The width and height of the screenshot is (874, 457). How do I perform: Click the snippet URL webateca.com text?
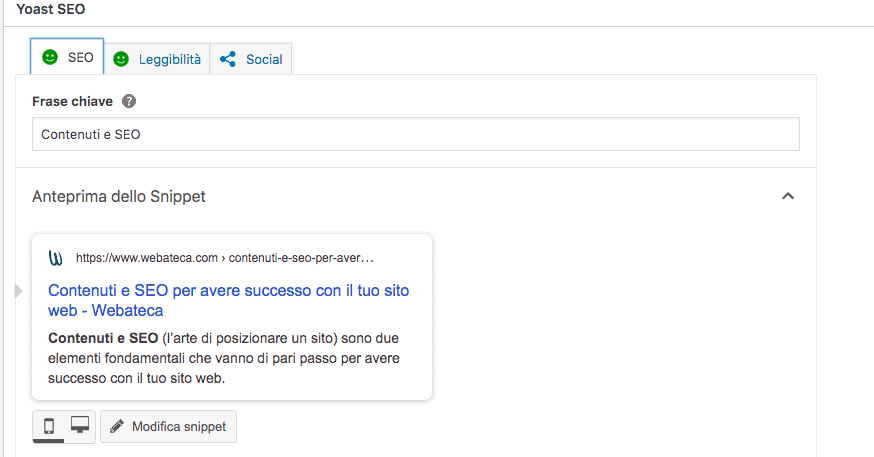(x=225, y=258)
